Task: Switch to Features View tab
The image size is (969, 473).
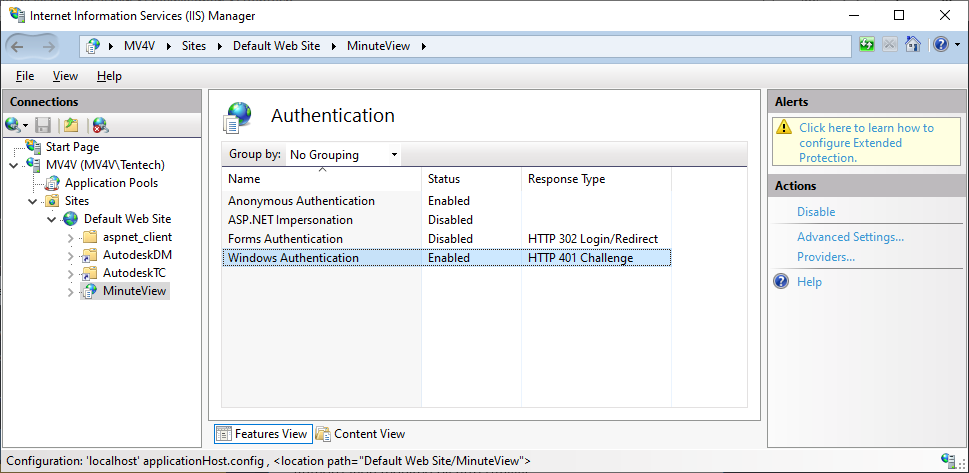Action: pyautogui.click(x=263, y=434)
